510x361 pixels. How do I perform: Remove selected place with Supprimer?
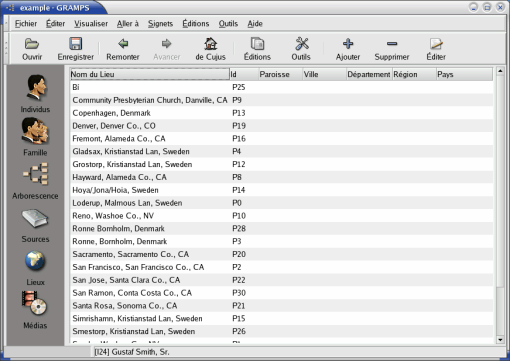click(392, 49)
